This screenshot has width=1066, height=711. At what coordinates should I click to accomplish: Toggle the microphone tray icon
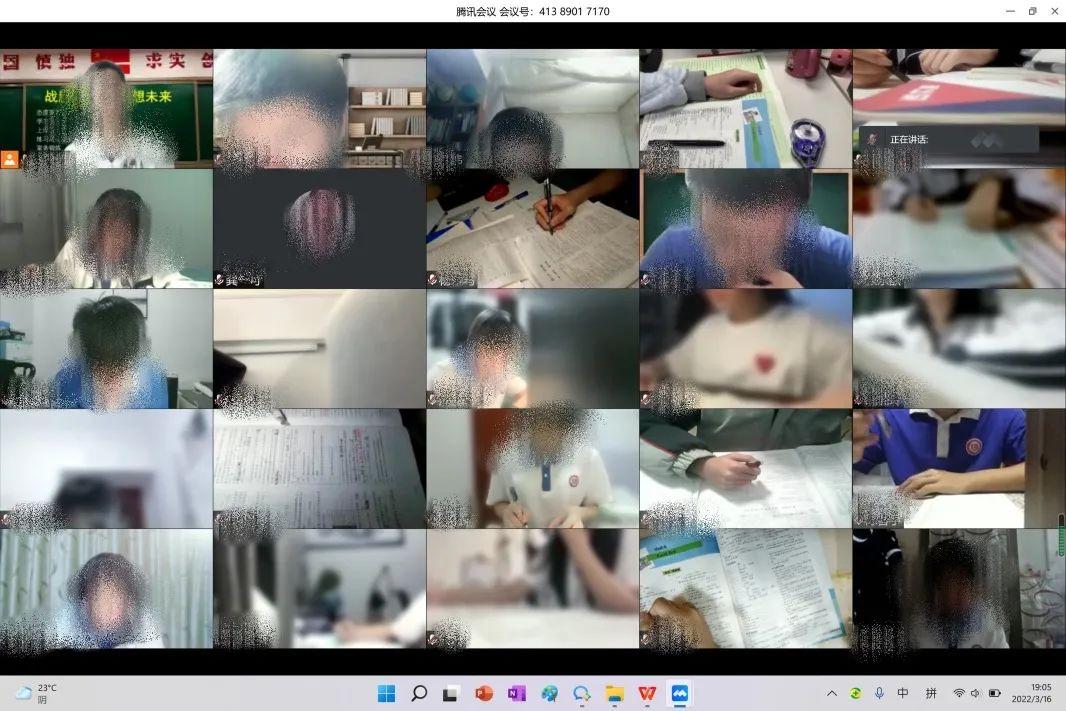[x=879, y=693]
